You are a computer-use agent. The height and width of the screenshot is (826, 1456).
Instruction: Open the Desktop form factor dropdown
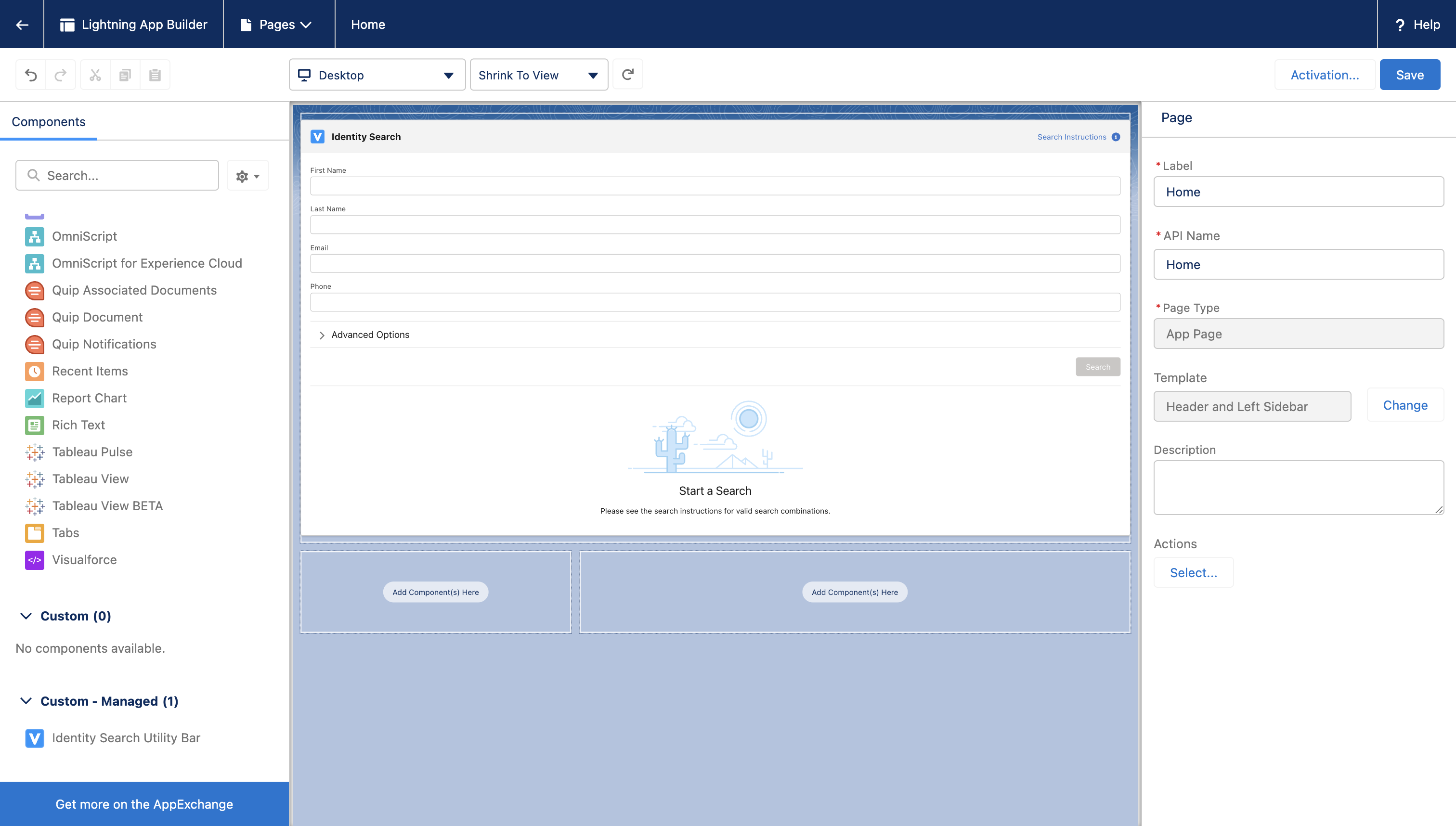[x=377, y=75]
